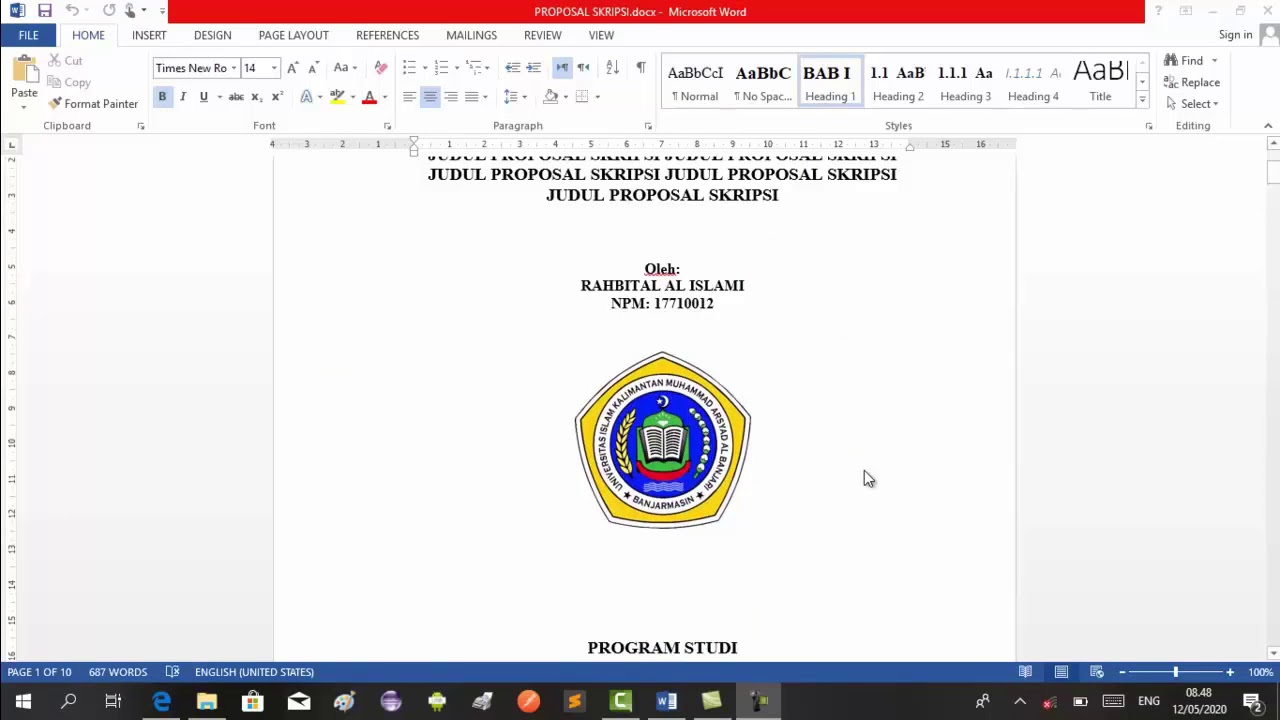Click the university logo image in document

tap(662, 439)
